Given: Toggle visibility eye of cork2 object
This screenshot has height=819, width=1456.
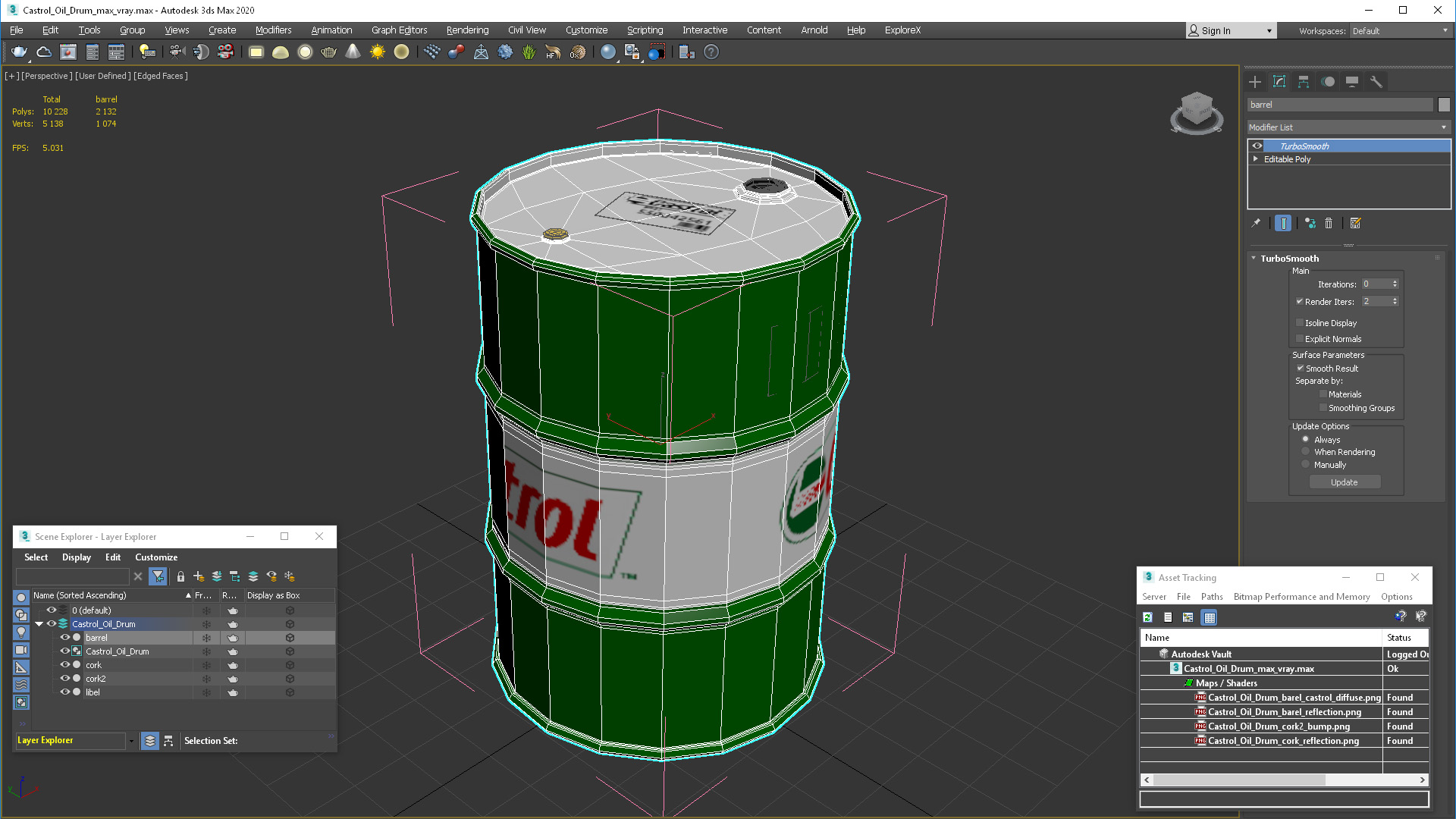Looking at the screenshot, I should pos(65,679).
